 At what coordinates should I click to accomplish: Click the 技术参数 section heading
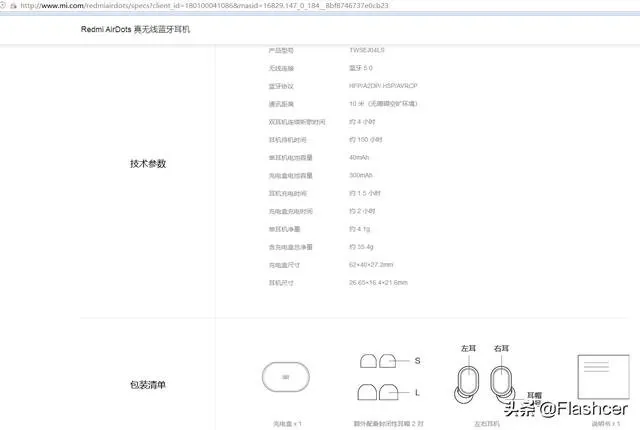[x=148, y=164]
